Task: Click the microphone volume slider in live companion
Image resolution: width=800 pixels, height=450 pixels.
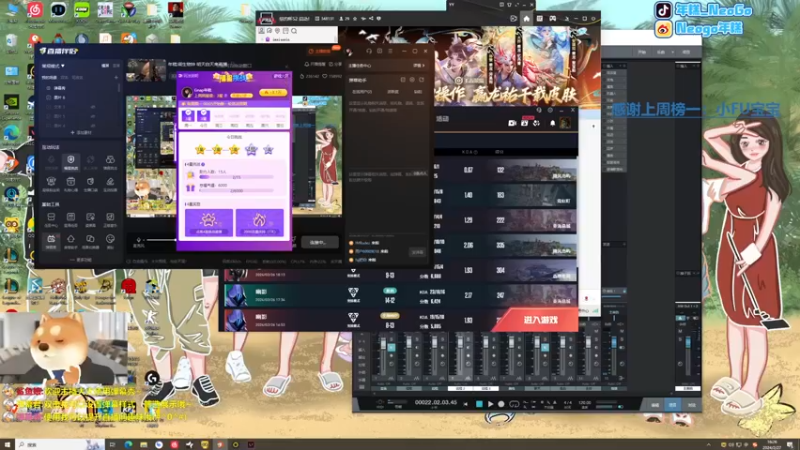Action: [x=161, y=239]
